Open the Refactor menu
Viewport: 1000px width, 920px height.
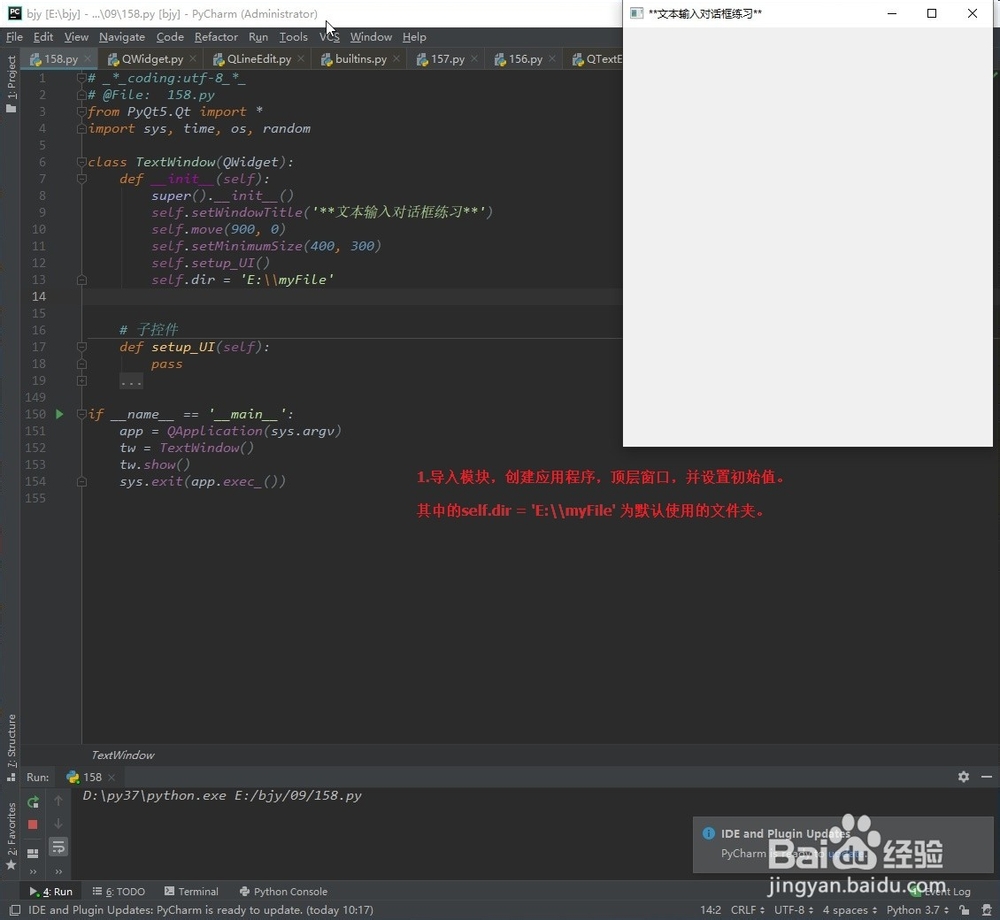coord(216,37)
